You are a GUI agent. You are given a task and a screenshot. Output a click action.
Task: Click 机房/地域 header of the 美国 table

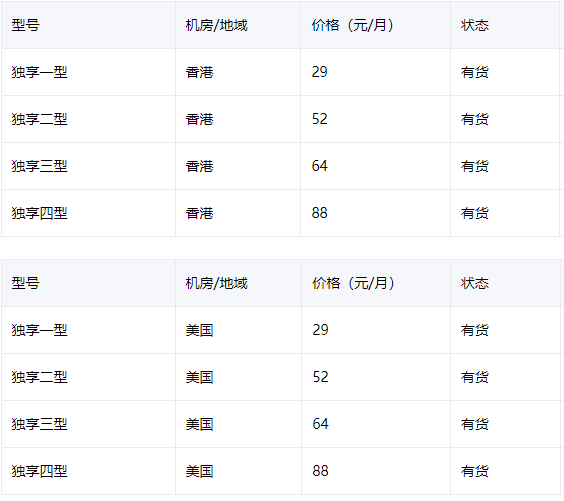(x=217, y=283)
